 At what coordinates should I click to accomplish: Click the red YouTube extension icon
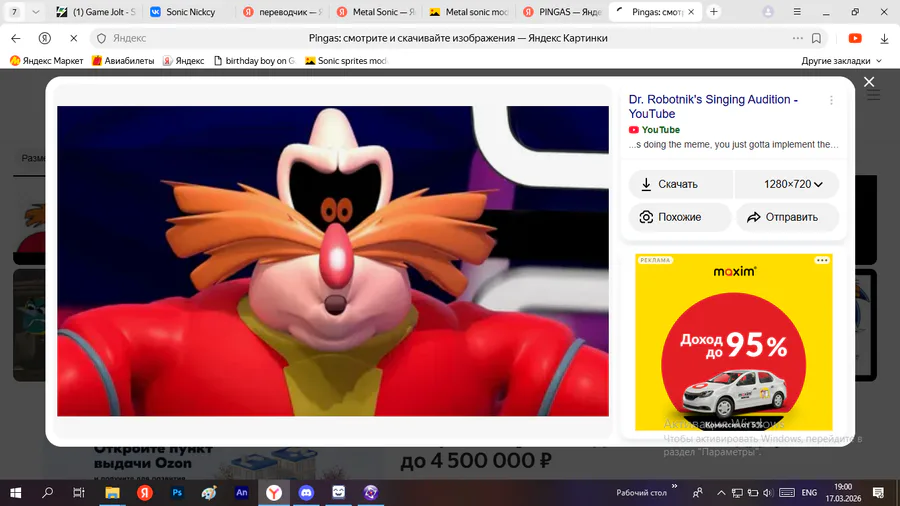coord(855,38)
